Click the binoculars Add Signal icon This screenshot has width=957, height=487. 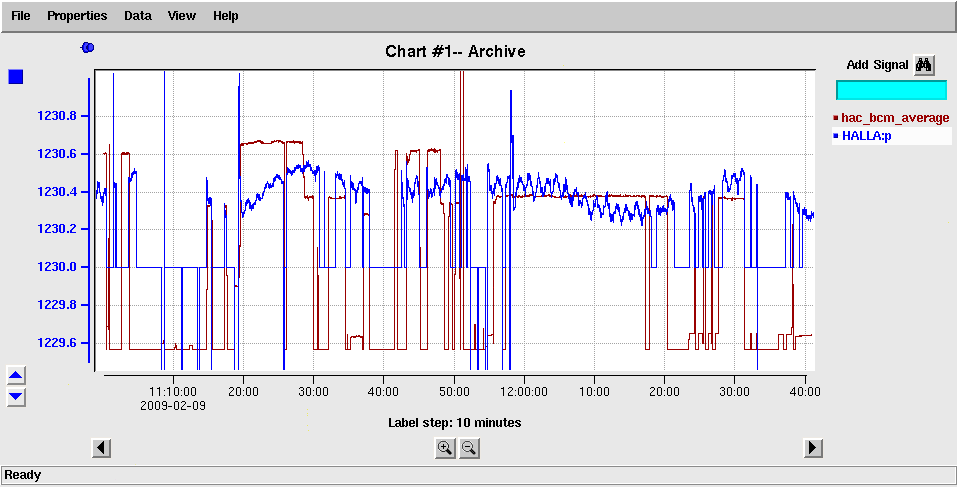(x=924, y=65)
